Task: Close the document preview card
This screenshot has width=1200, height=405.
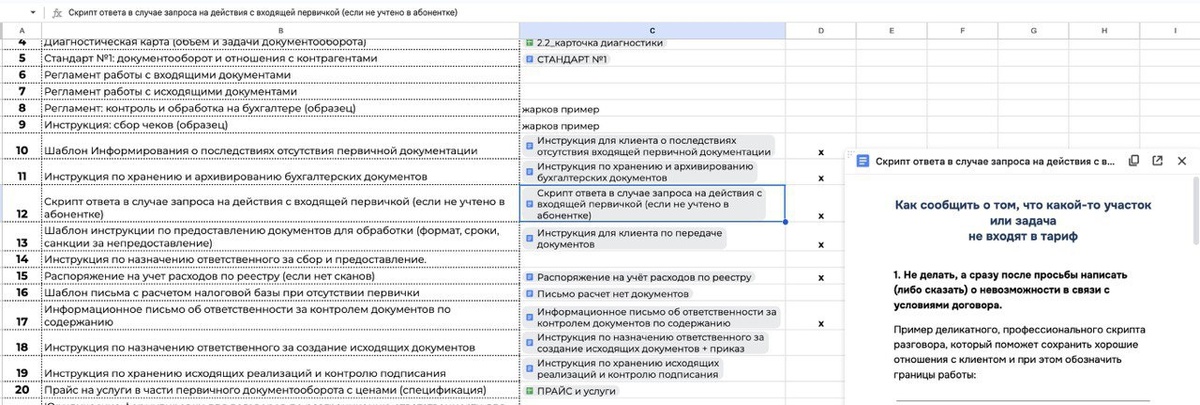Action: pyautogui.click(x=1181, y=160)
